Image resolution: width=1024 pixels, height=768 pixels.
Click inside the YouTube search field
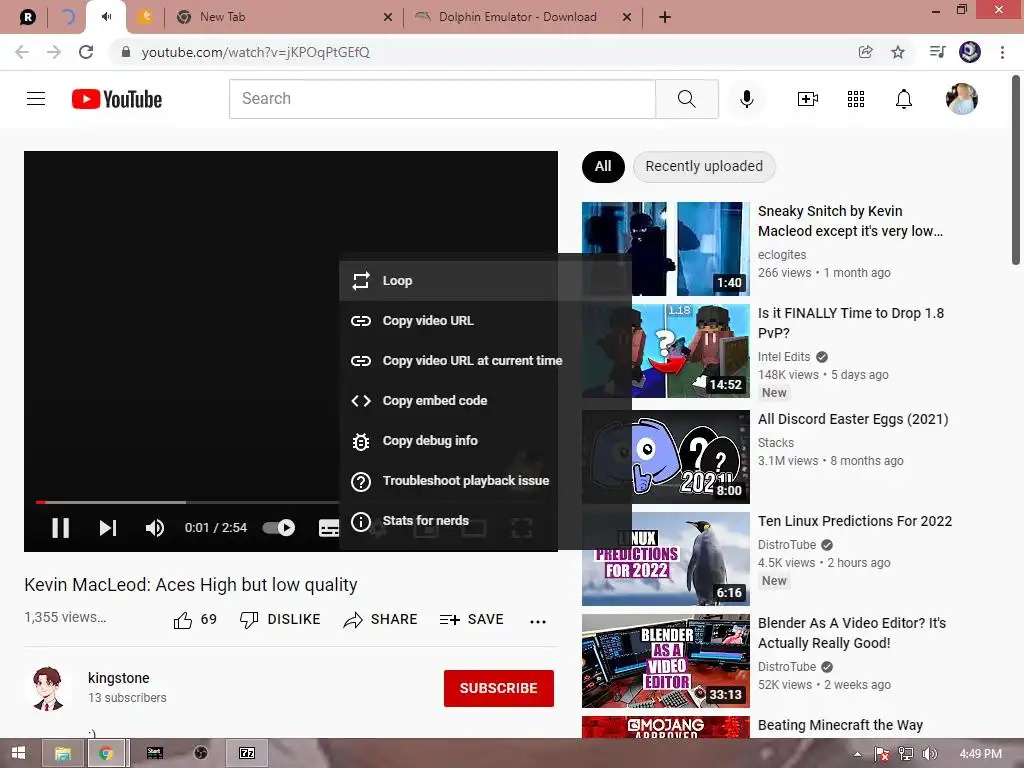(x=442, y=99)
